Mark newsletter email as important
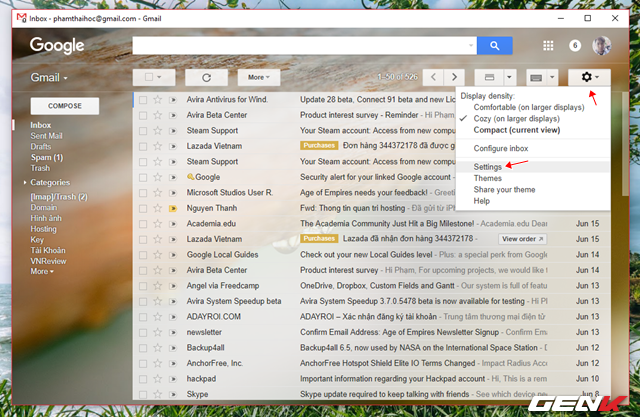Image resolution: width=640 pixels, height=417 pixels. [173, 333]
